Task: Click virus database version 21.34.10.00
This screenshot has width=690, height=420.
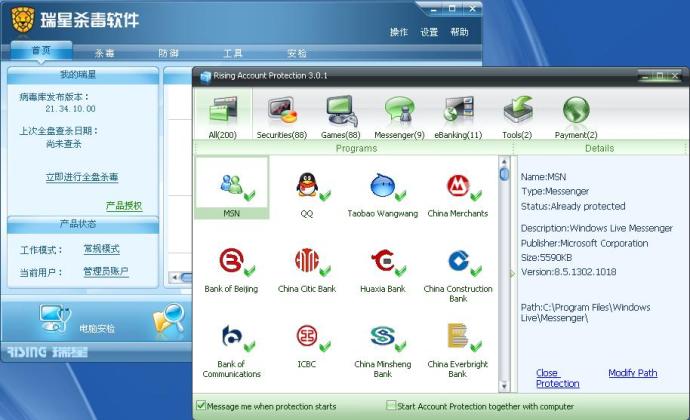Action: coord(70,108)
